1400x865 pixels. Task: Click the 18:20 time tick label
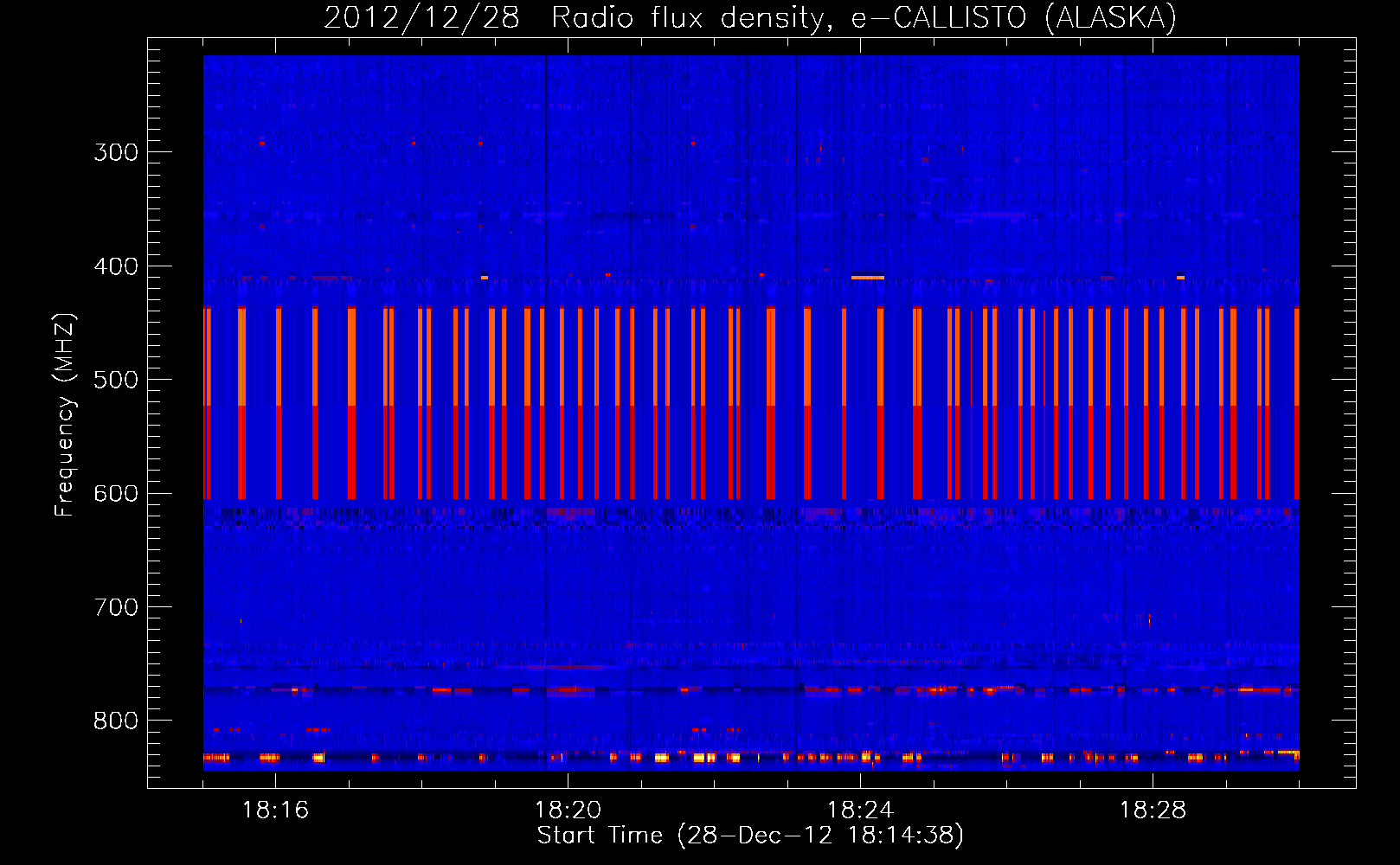tap(568, 811)
